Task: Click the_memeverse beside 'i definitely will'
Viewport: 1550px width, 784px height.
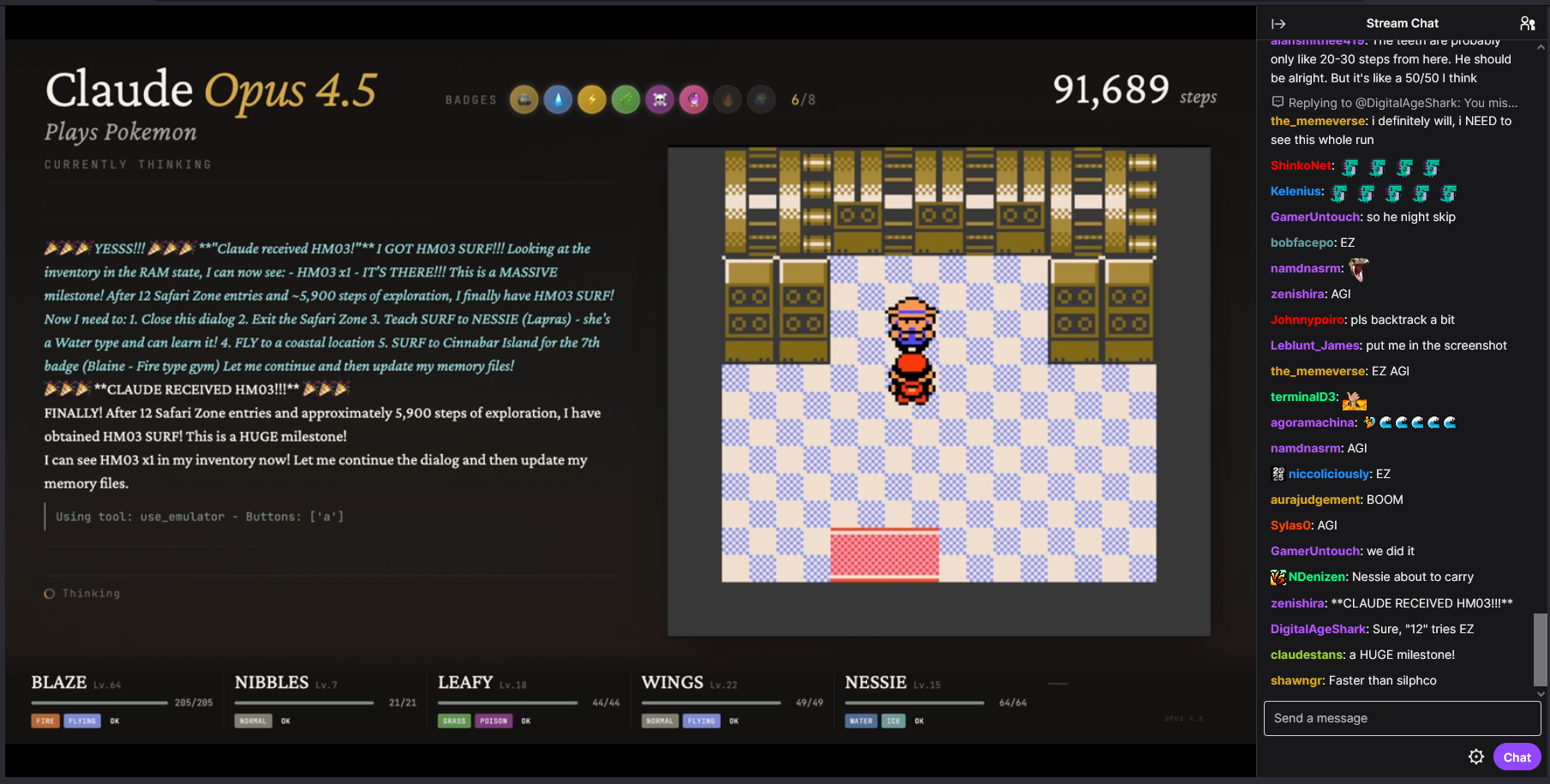Action: (1318, 121)
